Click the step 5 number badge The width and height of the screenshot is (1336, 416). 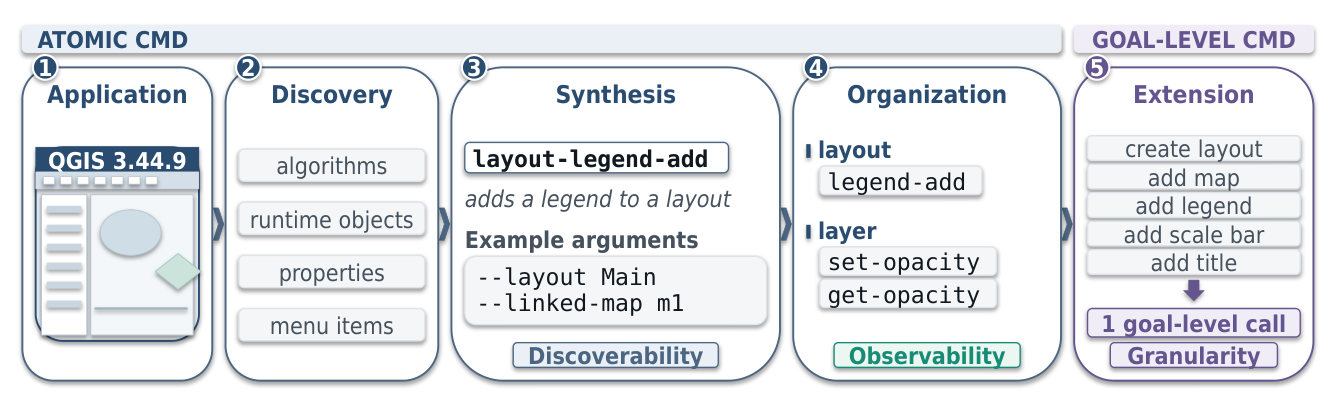[1095, 68]
